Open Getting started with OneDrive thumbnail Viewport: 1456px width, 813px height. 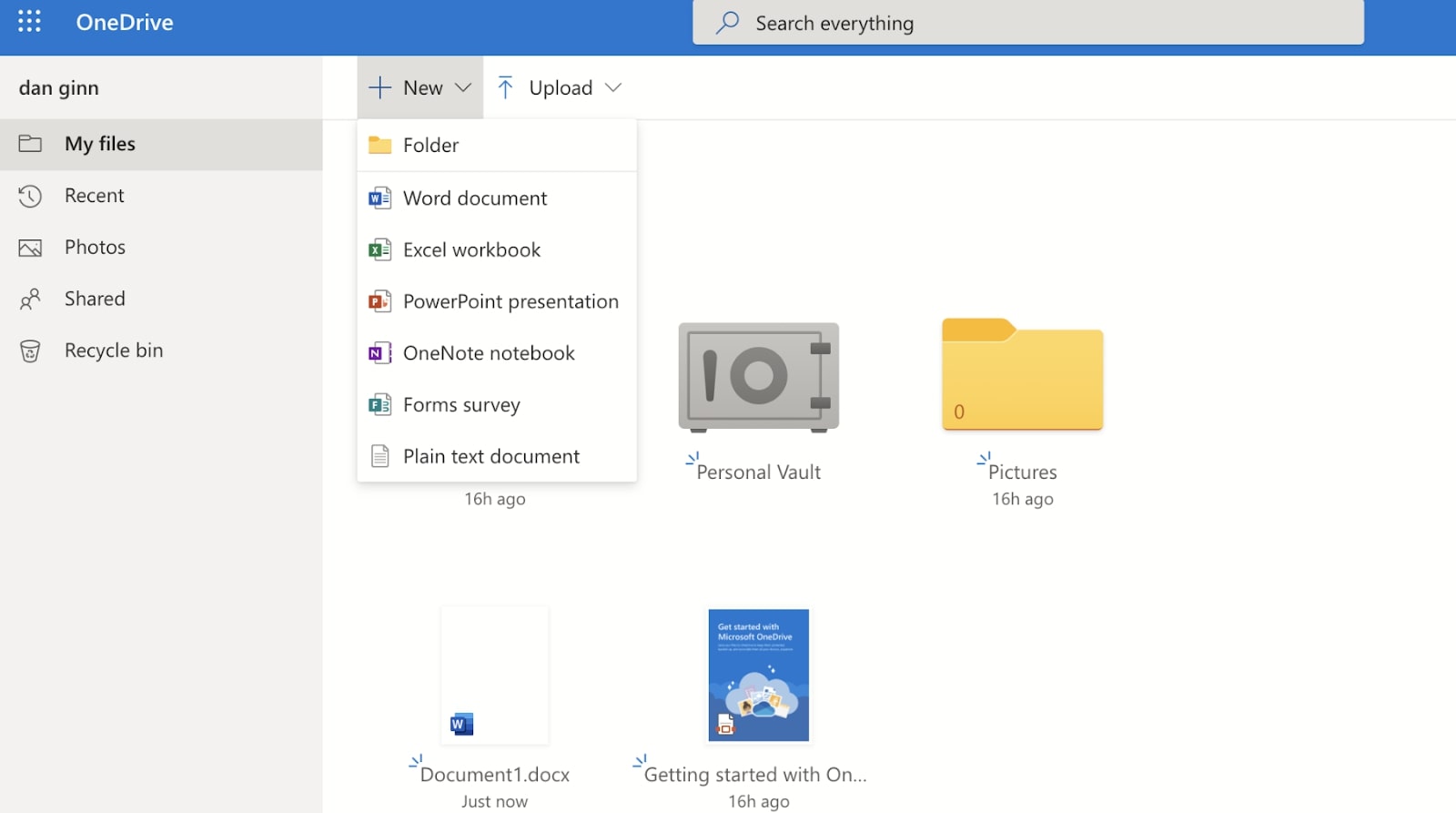759,676
